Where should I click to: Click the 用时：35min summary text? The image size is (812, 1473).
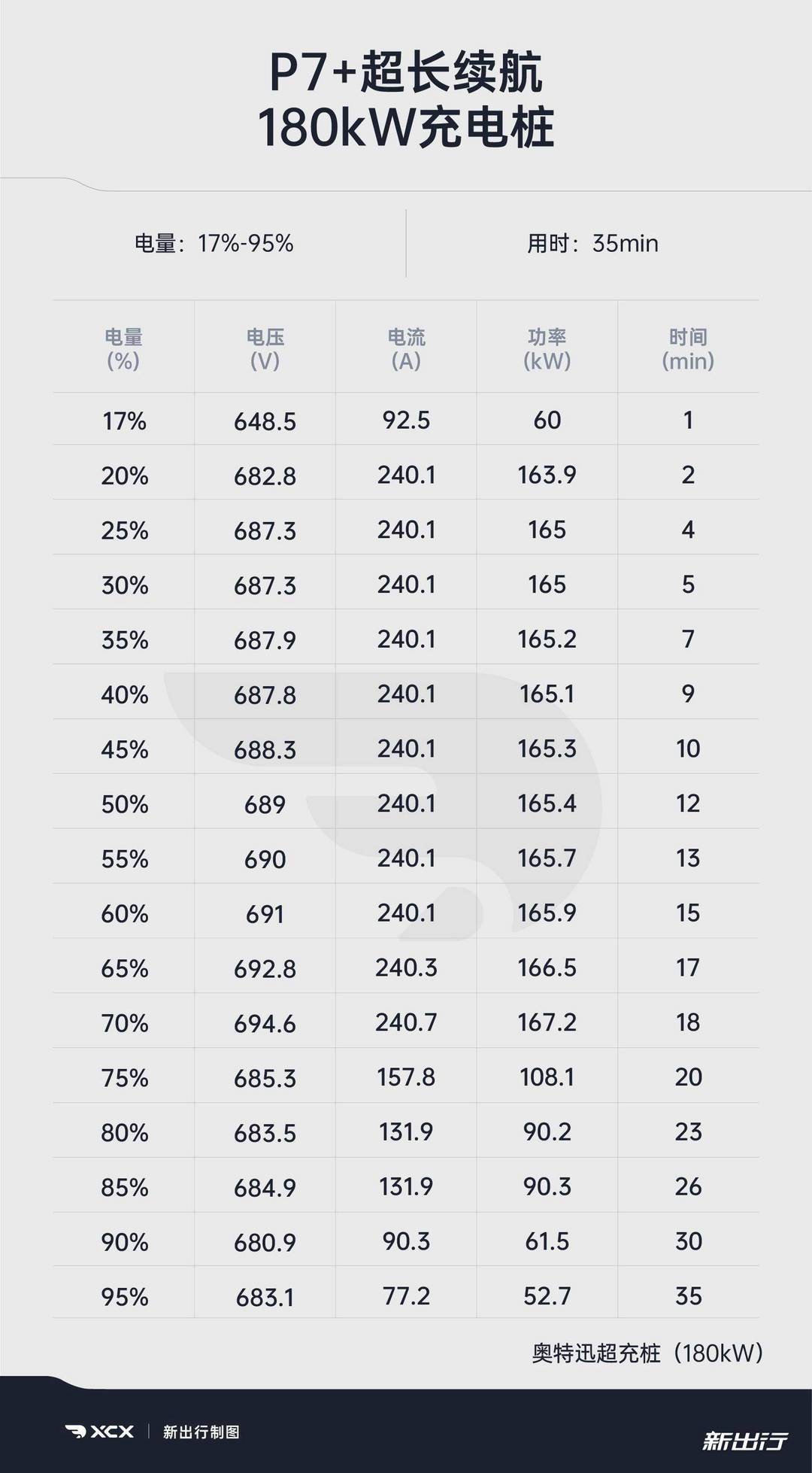(x=592, y=243)
